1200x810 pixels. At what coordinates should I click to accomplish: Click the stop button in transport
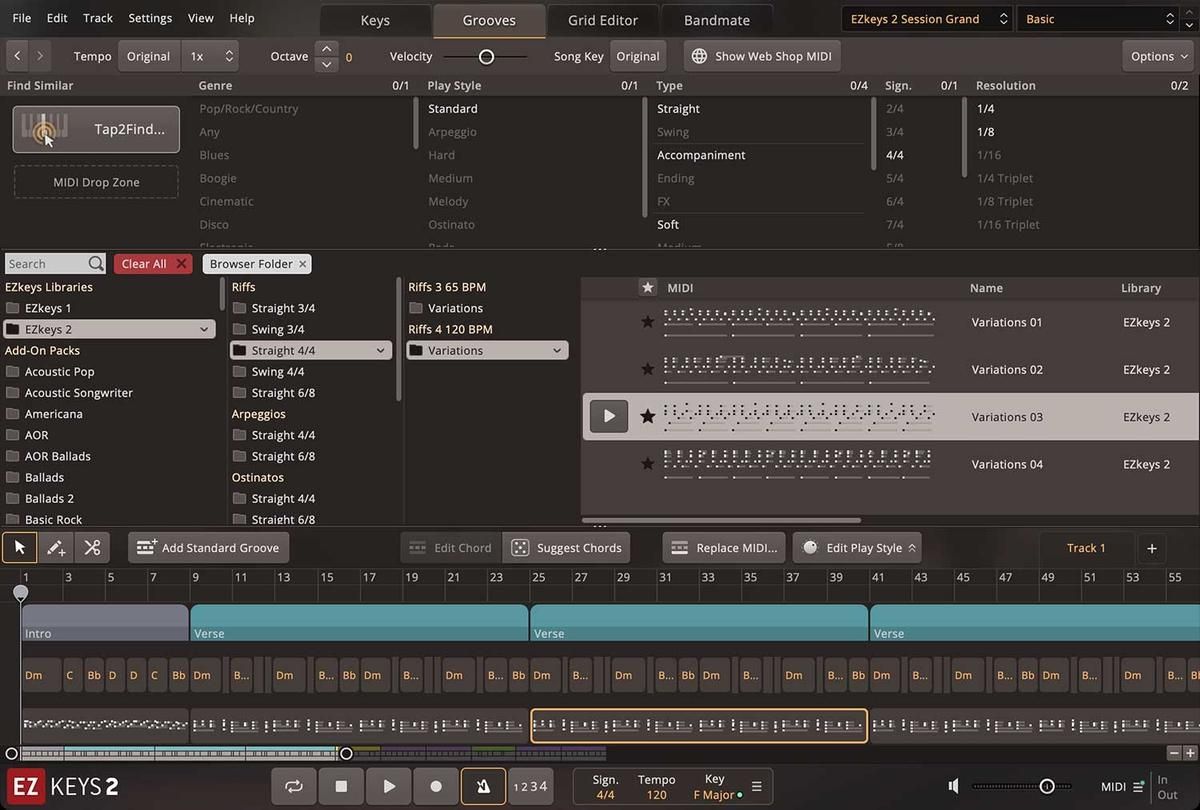(x=341, y=786)
